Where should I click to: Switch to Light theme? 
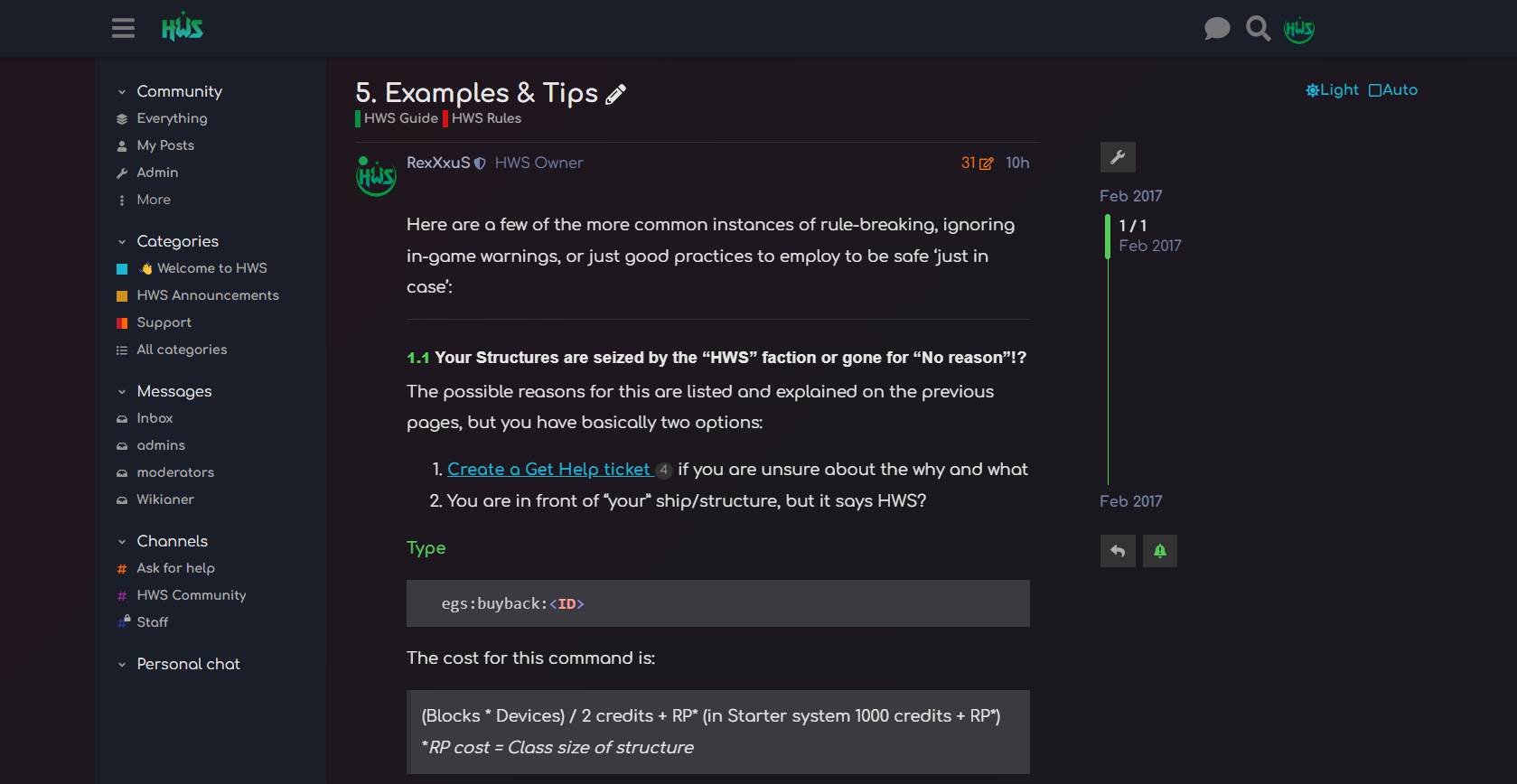point(1332,90)
